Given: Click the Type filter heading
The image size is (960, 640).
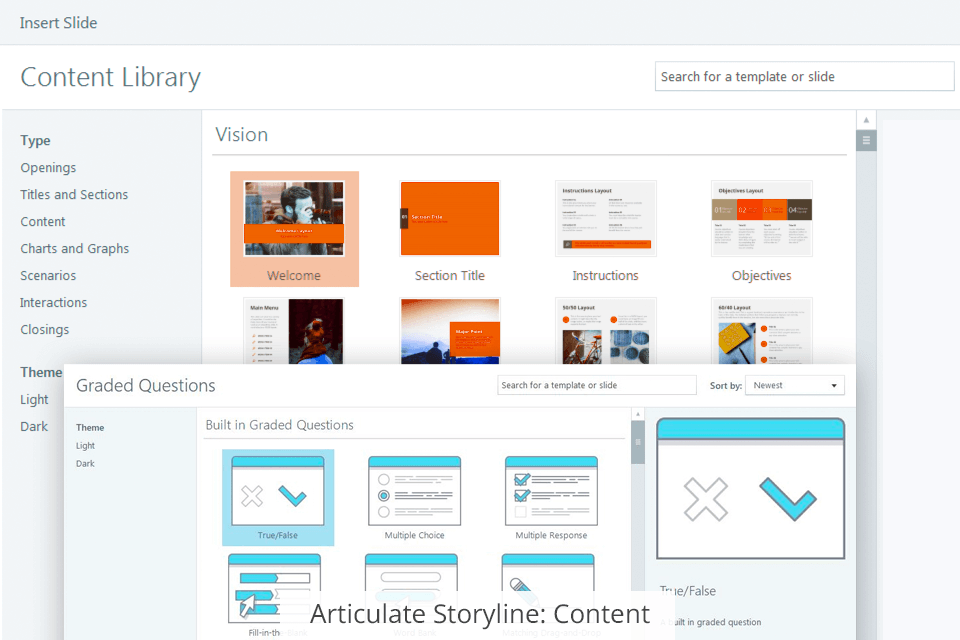Looking at the screenshot, I should (x=36, y=140).
